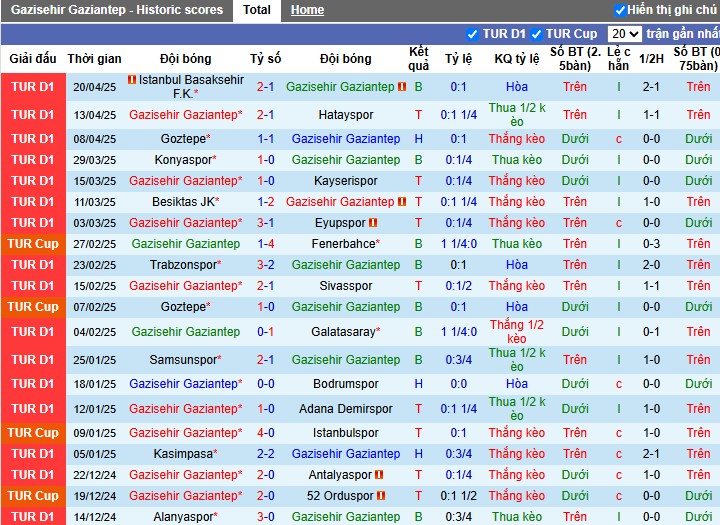Click red card icon on 20/04/25 Gazisehir Gaziantep
This screenshot has width=720, height=525.
click(x=402, y=86)
